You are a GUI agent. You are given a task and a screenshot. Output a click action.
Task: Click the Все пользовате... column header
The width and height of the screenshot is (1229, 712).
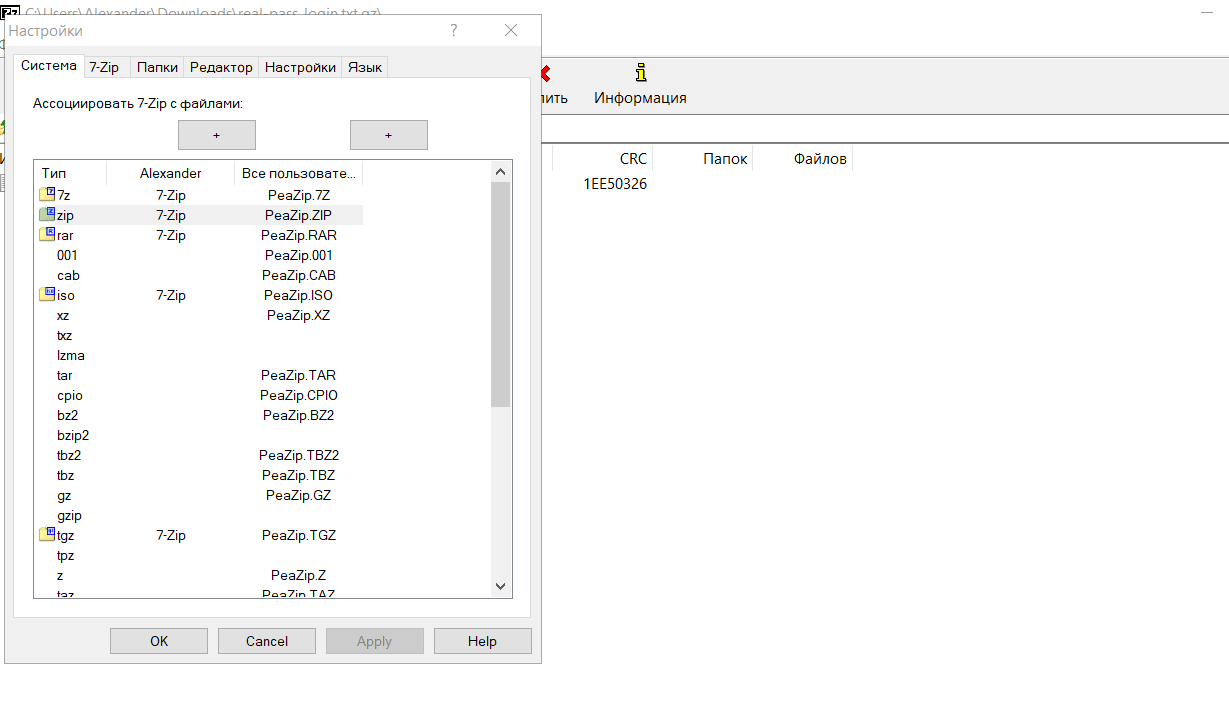[x=298, y=173]
